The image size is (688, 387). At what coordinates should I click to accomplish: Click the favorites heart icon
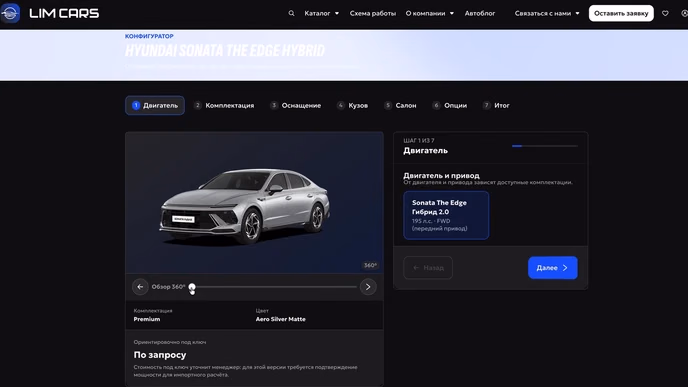coord(665,13)
